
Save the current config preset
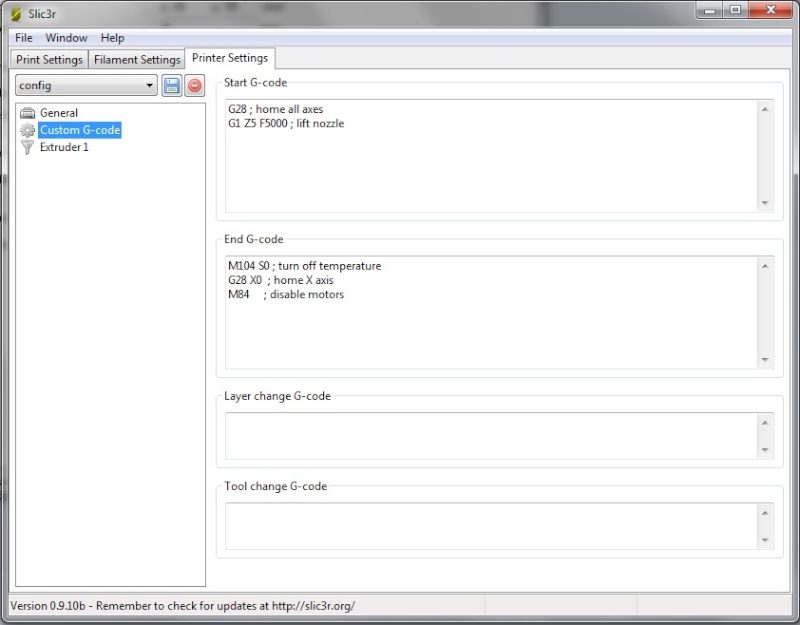pos(172,86)
